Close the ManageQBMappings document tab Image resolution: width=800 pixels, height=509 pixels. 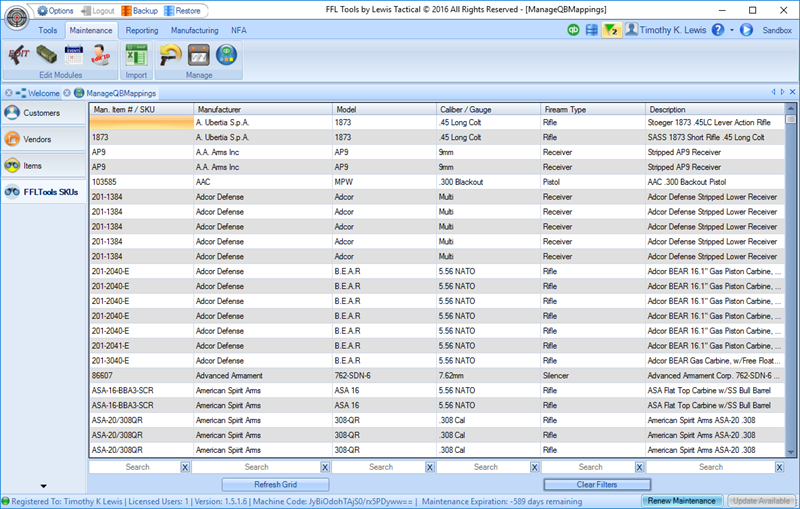(67, 93)
